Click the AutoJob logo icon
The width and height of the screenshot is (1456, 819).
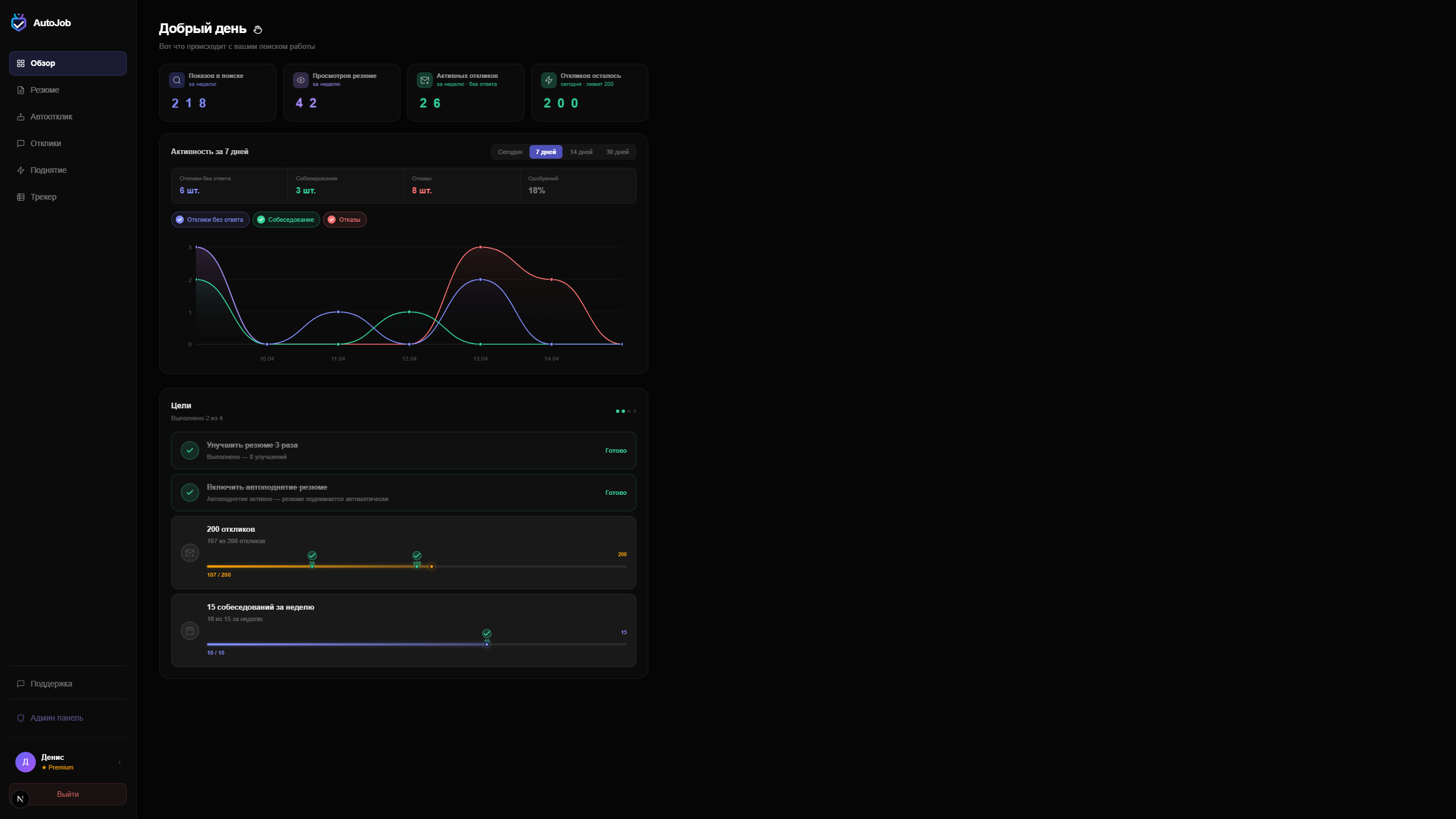(x=19, y=23)
